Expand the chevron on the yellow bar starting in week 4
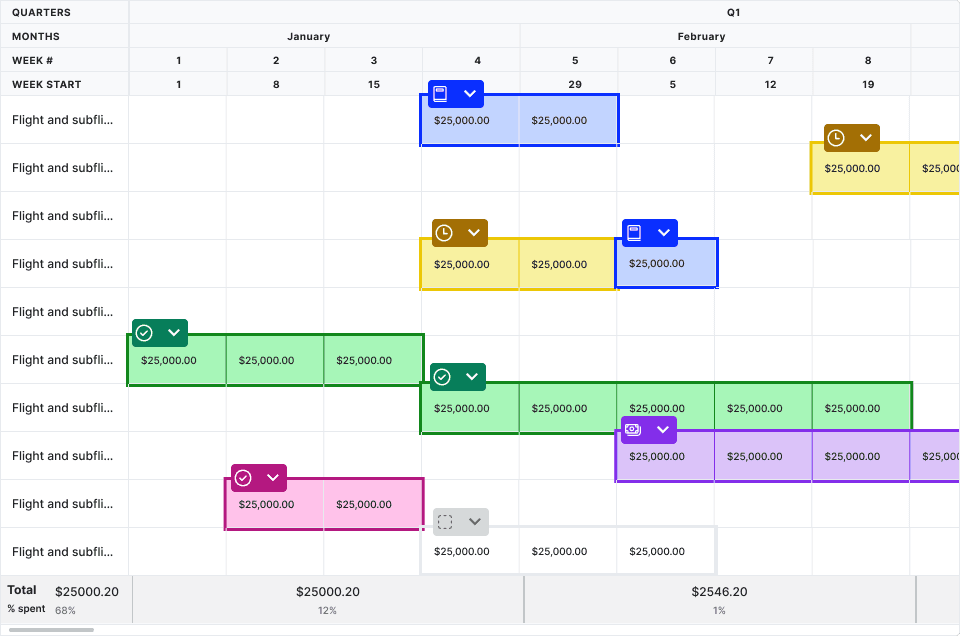 (473, 233)
